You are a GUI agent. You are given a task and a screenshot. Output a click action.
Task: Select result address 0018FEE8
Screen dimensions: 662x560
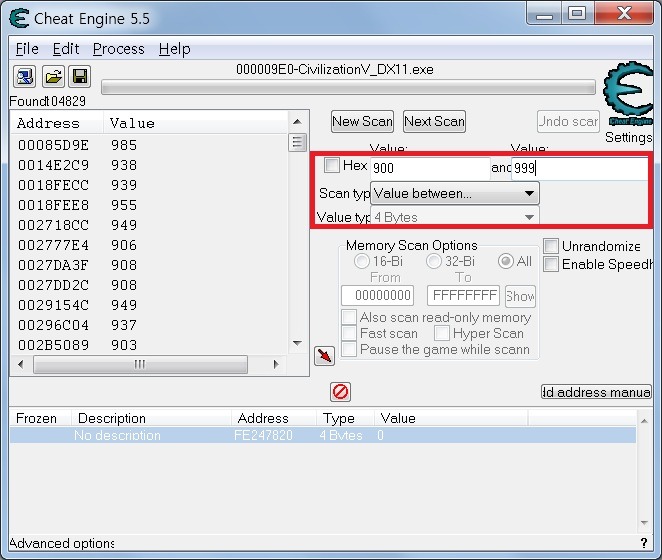[x=53, y=205]
